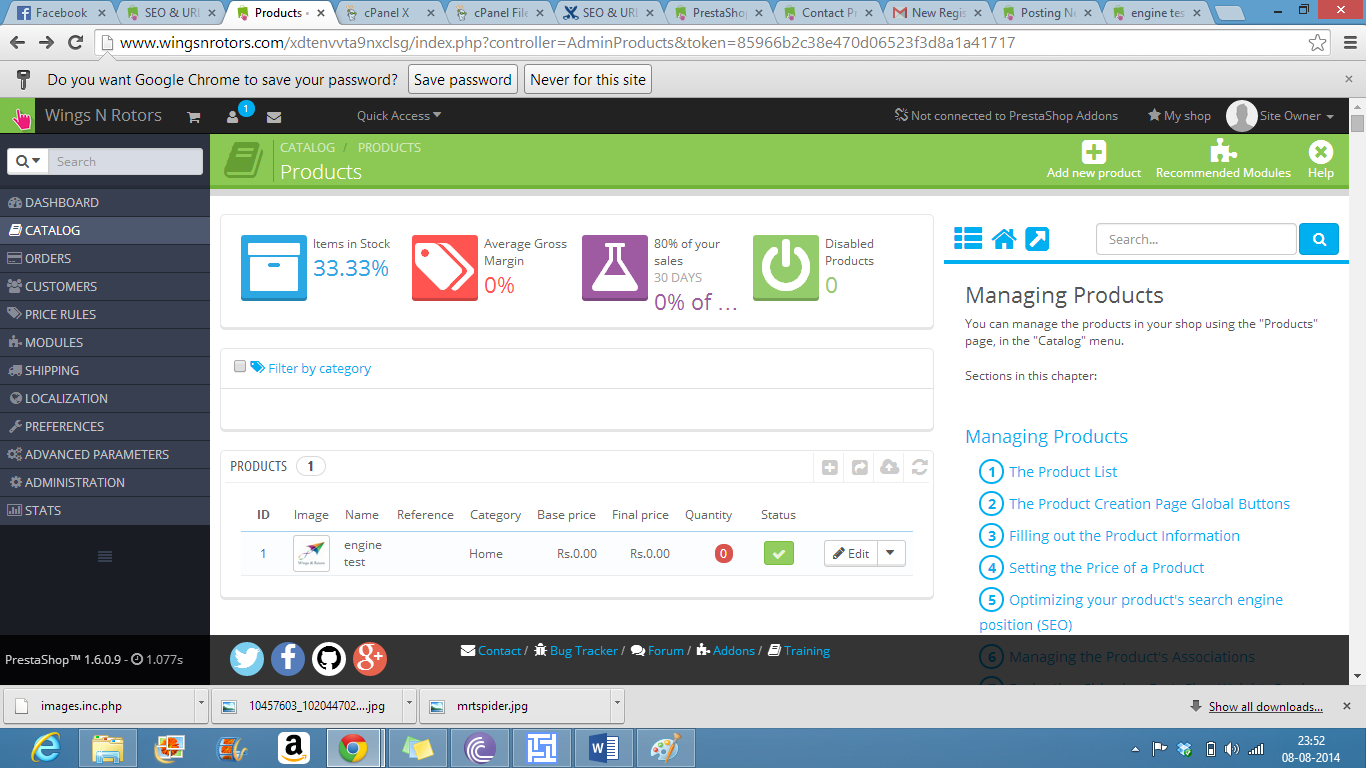Open Setting the Price of a Product link
The image size is (1366, 768).
(1106, 568)
